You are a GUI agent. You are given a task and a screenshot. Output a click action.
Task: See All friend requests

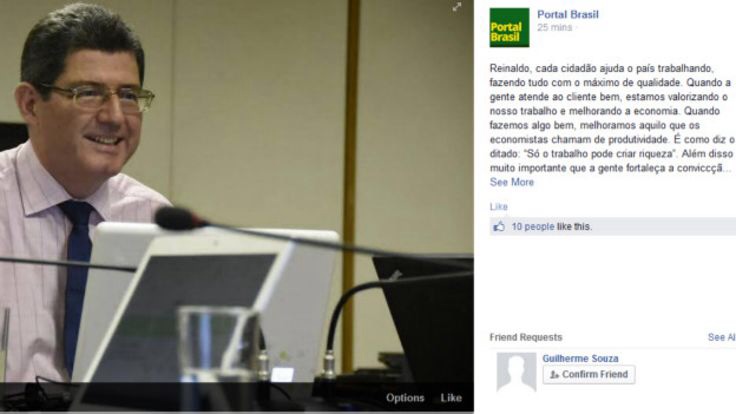[721, 337]
